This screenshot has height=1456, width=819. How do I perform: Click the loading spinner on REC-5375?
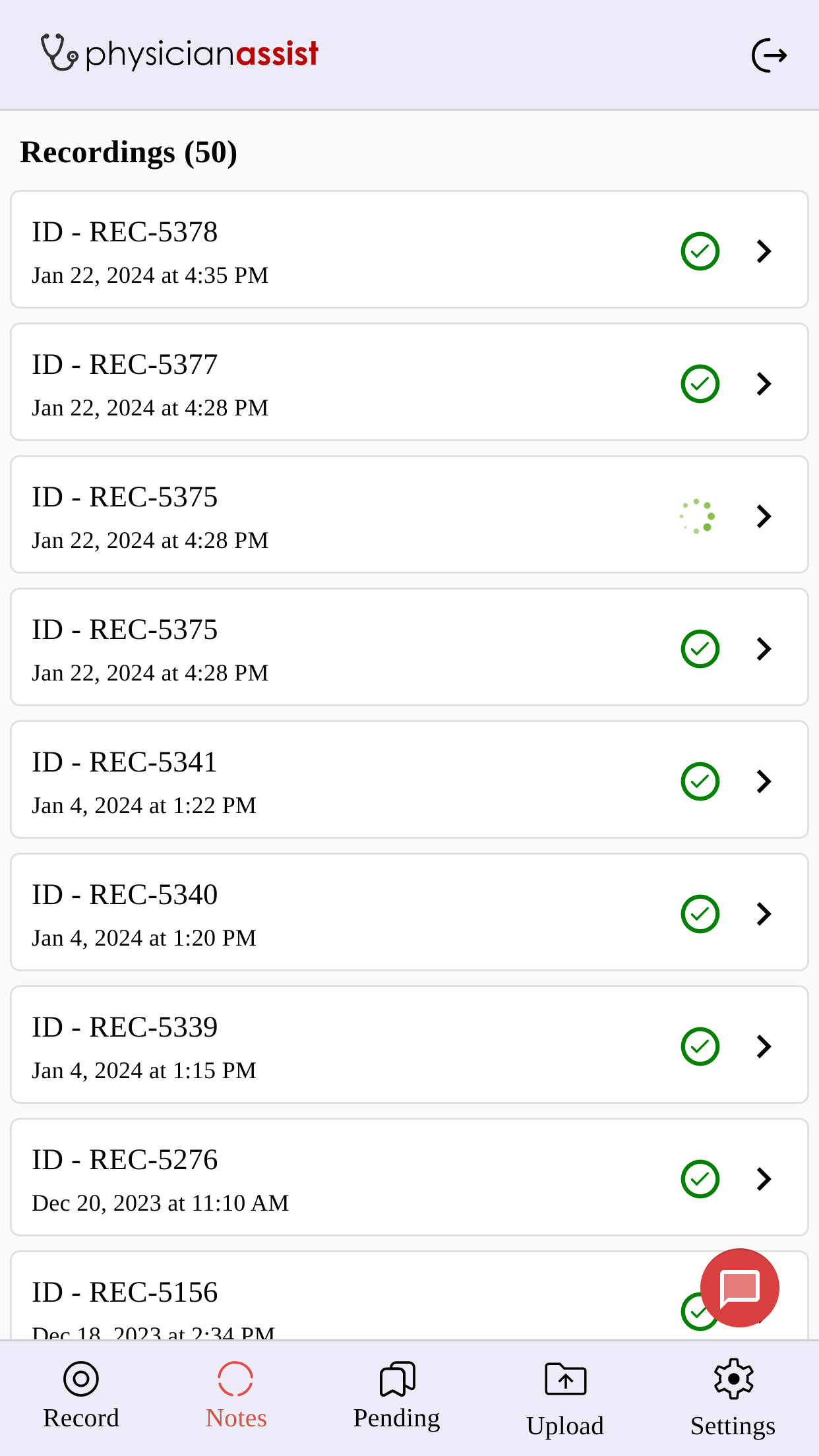(698, 516)
